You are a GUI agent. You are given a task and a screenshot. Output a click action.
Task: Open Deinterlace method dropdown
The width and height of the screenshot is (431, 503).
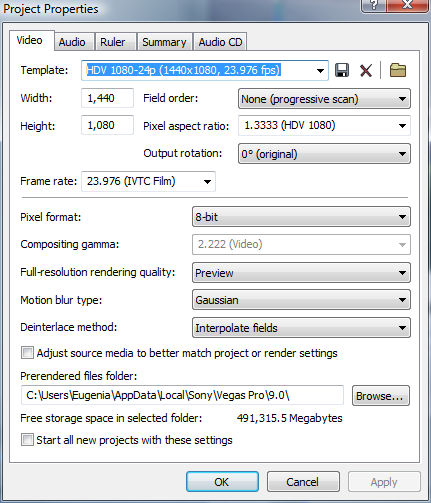[301, 328]
